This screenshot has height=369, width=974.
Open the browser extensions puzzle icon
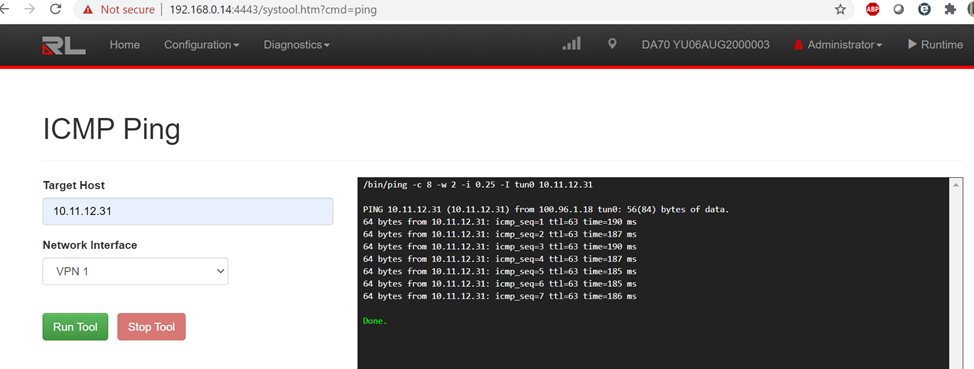click(x=950, y=9)
